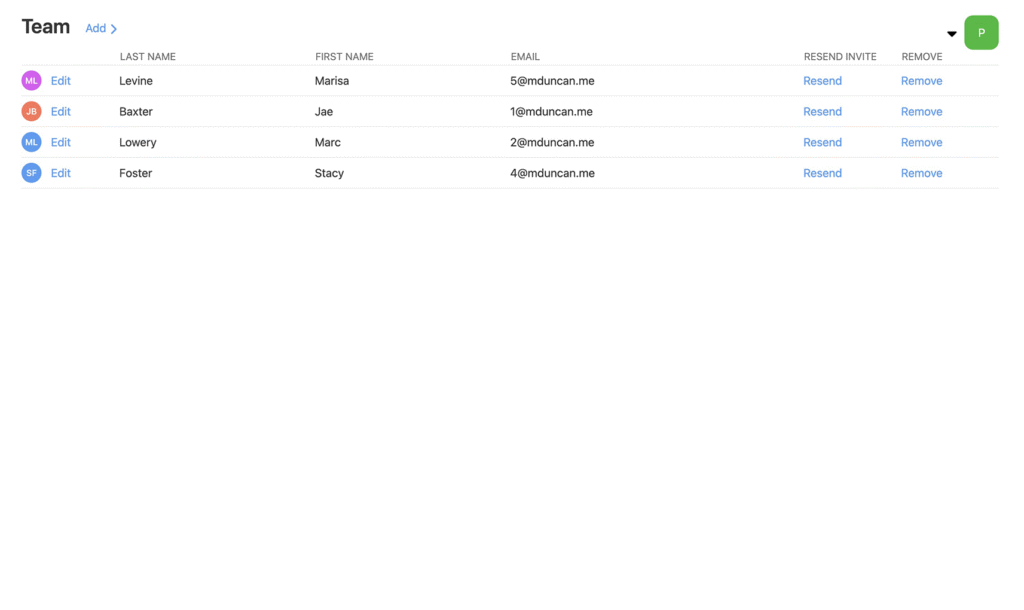Expand the dropdown arrow beside profile avatar
1024x610 pixels.
tap(951, 34)
